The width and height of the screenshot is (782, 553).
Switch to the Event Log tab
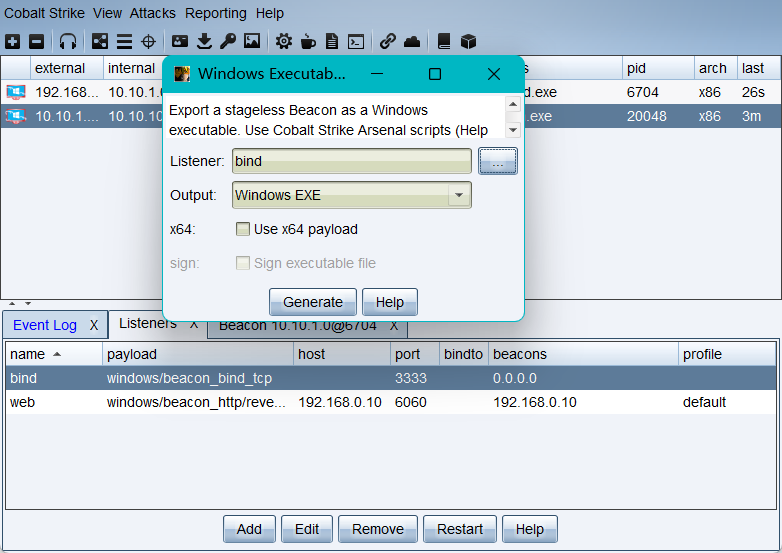coord(45,325)
